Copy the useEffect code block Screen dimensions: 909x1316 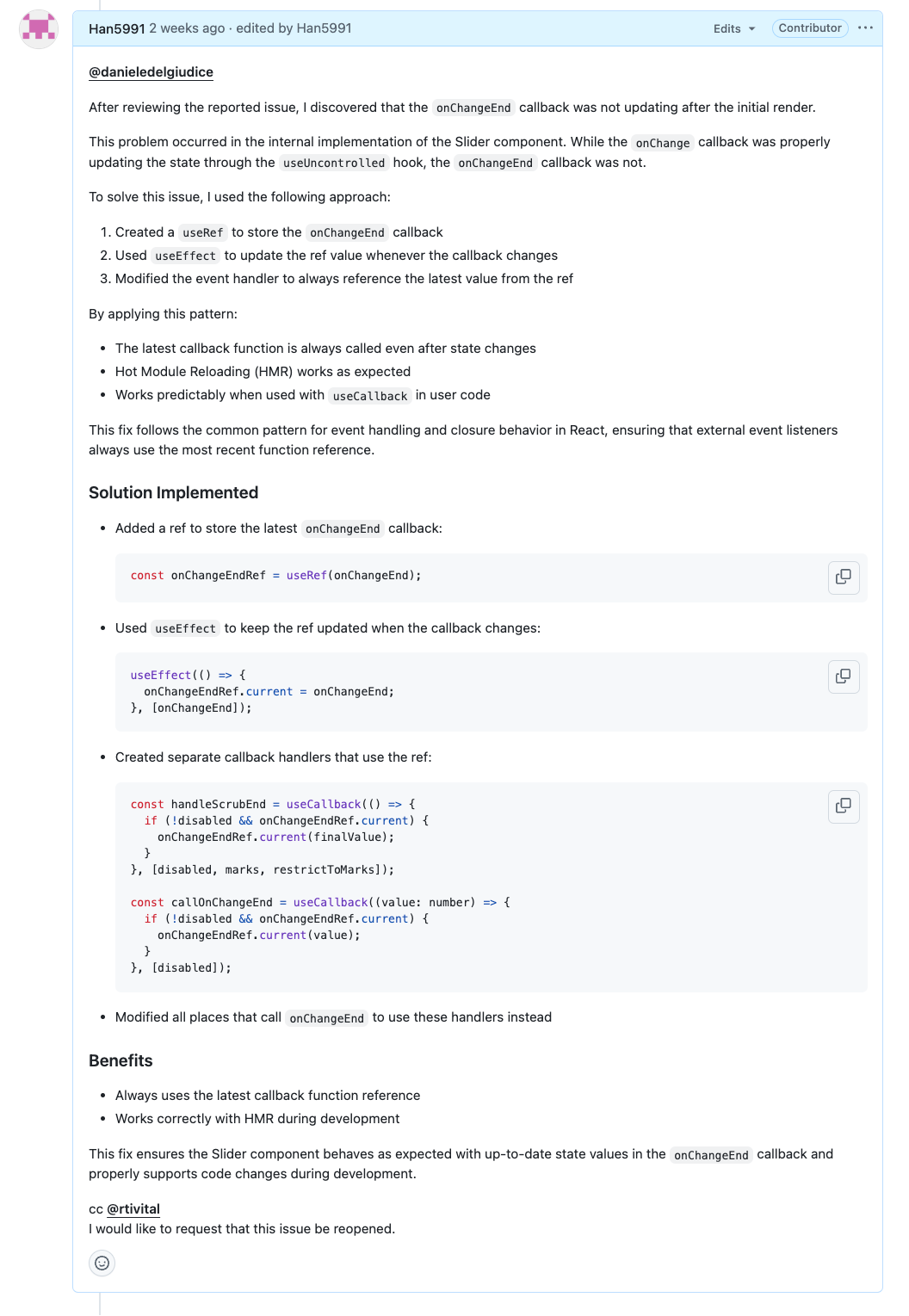(844, 677)
